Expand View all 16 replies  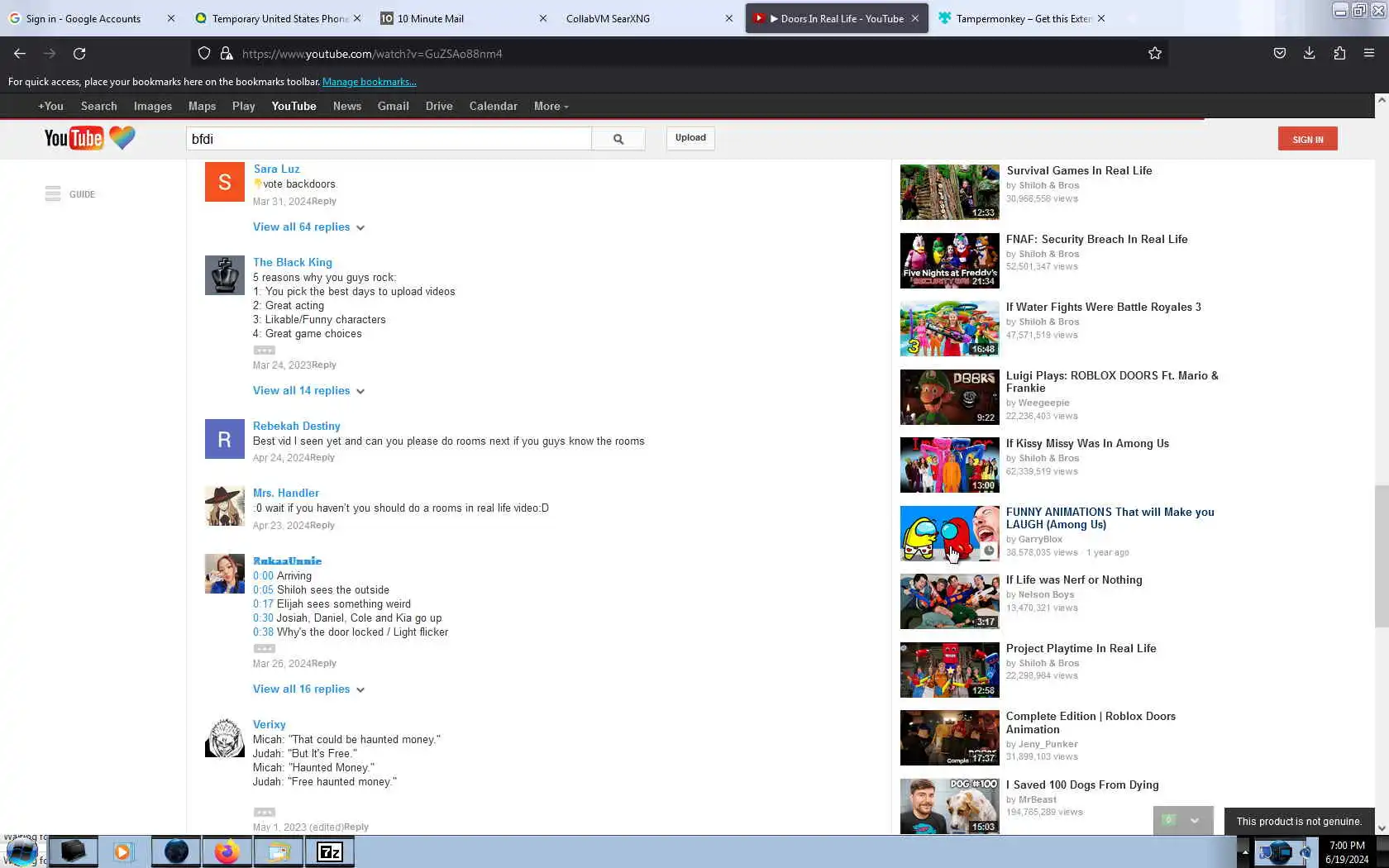tap(308, 689)
